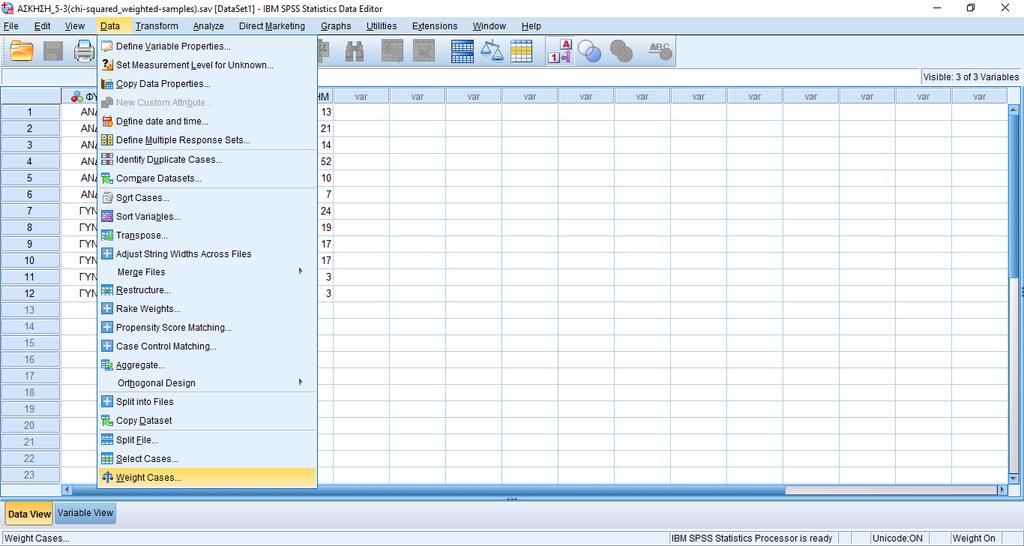This screenshot has height=546, width=1024.
Task: Open the Graphs menu
Action: (336, 26)
